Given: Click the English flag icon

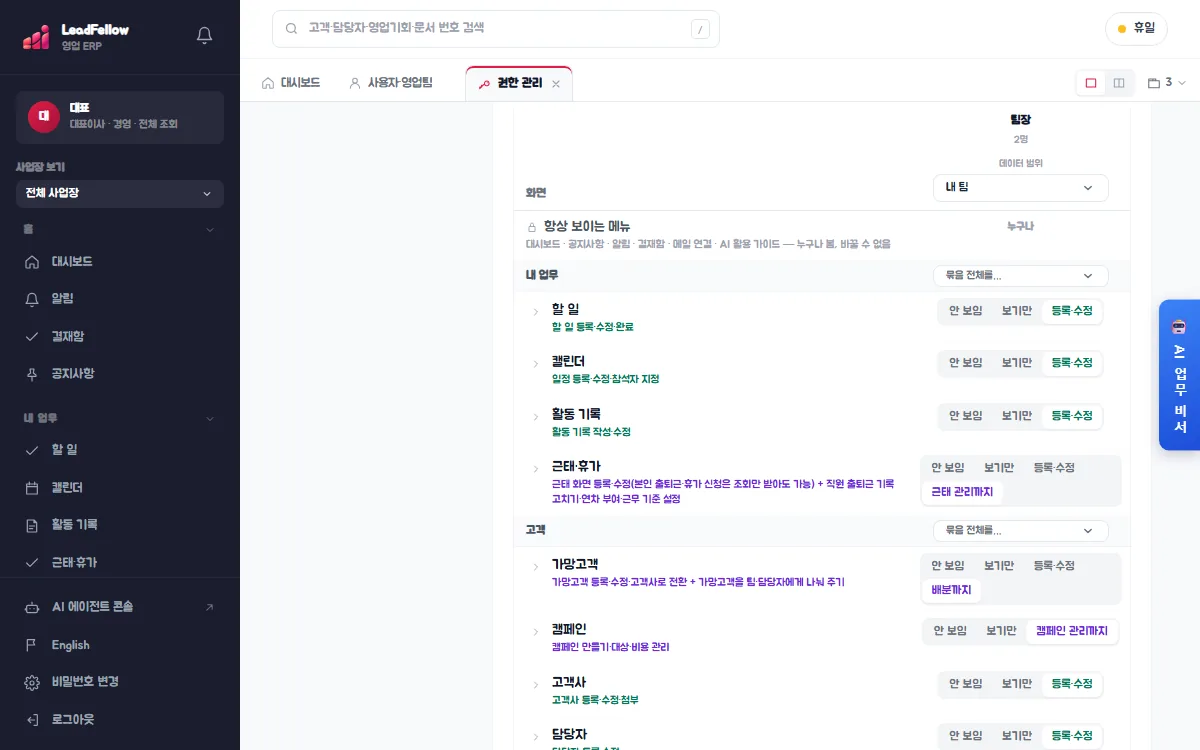Looking at the screenshot, I should [x=32, y=645].
